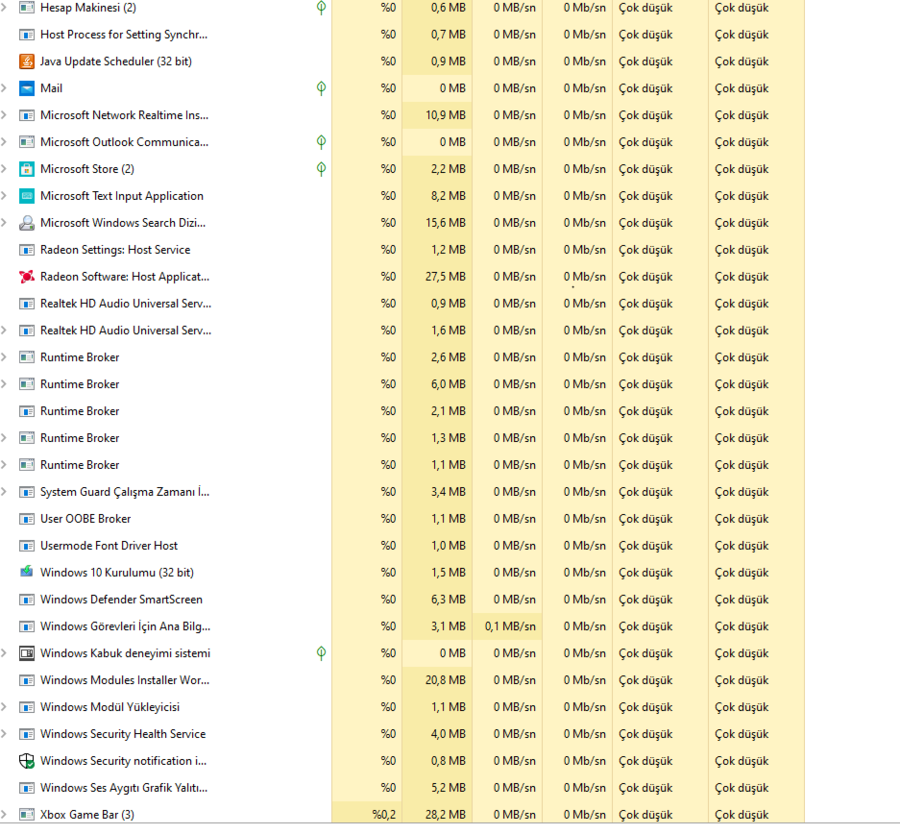Click the "27,5 MB" memory value
900x834 pixels.
pyautogui.click(x=445, y=277)
